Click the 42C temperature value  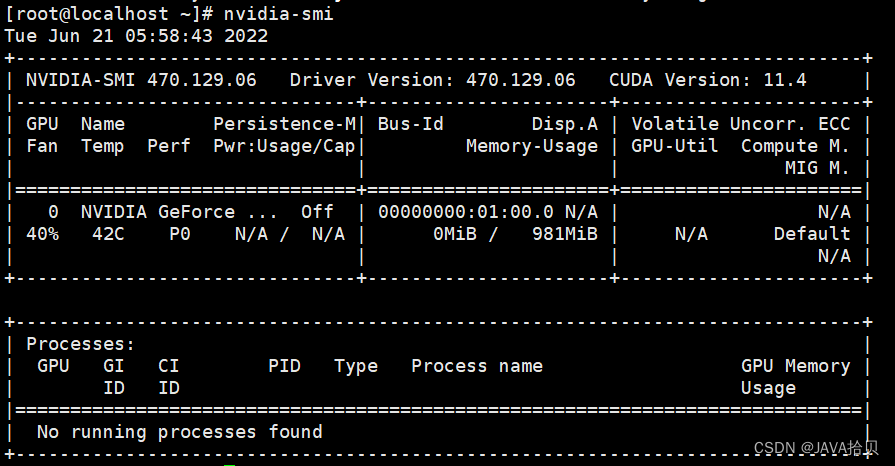click(108, 234)
